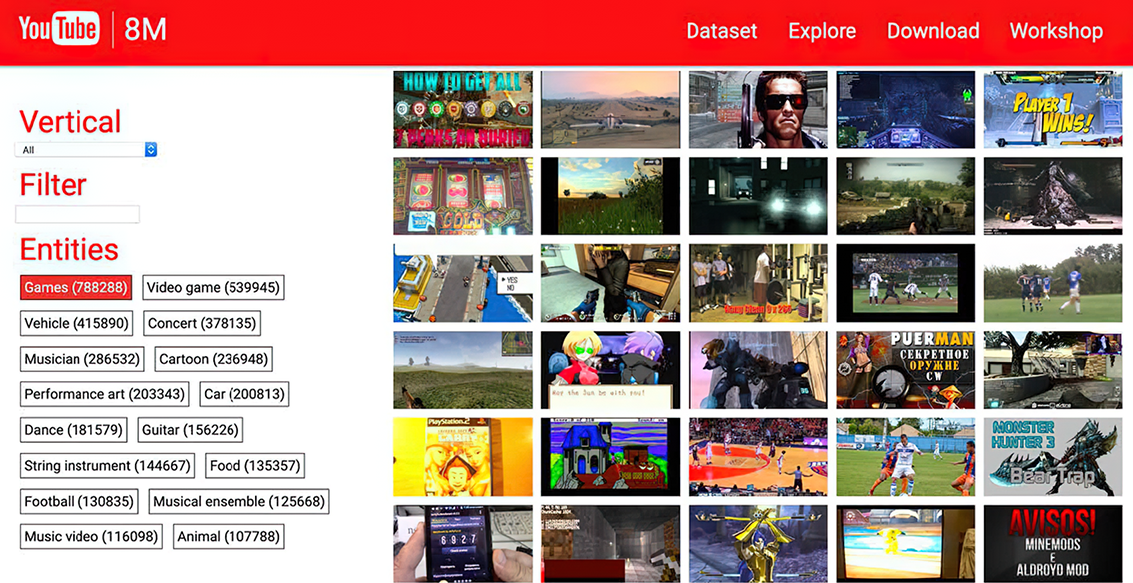
Task: Open the phone showing 6927 thumbnail
Action: (462, 543)
